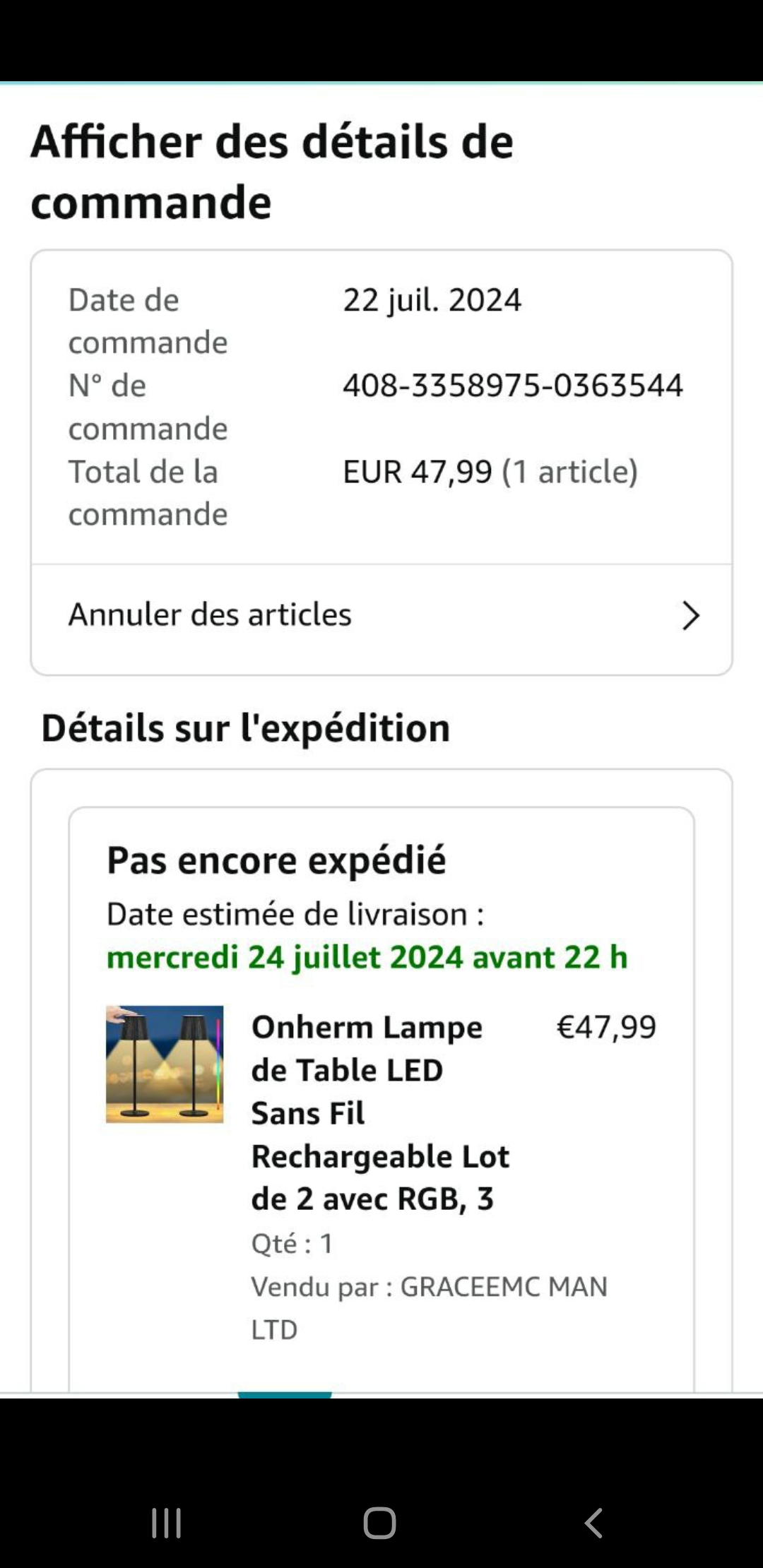Tap the €47,99 item price
This screenshot has width=763, height=1568.
[x=606, y=1027]
